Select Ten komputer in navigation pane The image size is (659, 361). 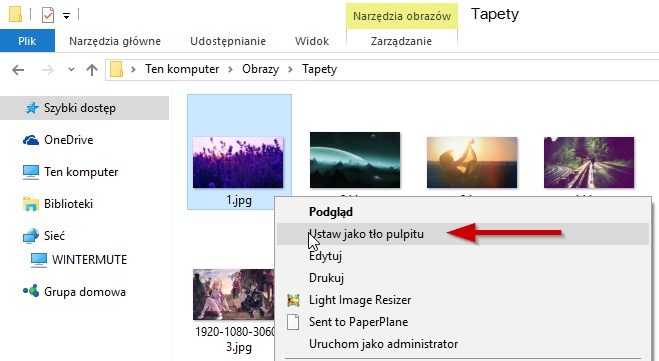click(81, 172)
